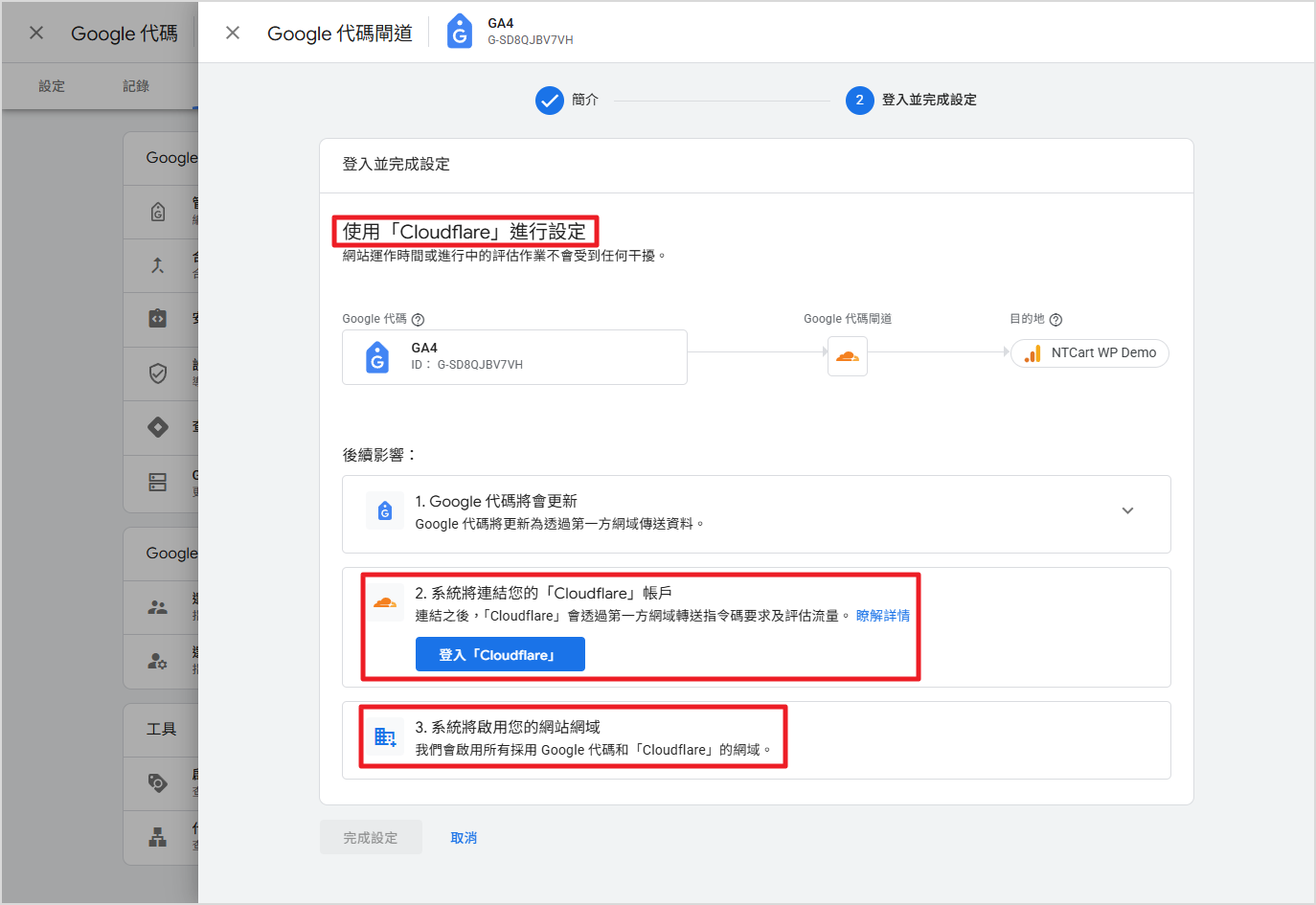The image size is (1316, 905).
Task: Click the GA4 Google tag icon in header
Action: (460, 32)
